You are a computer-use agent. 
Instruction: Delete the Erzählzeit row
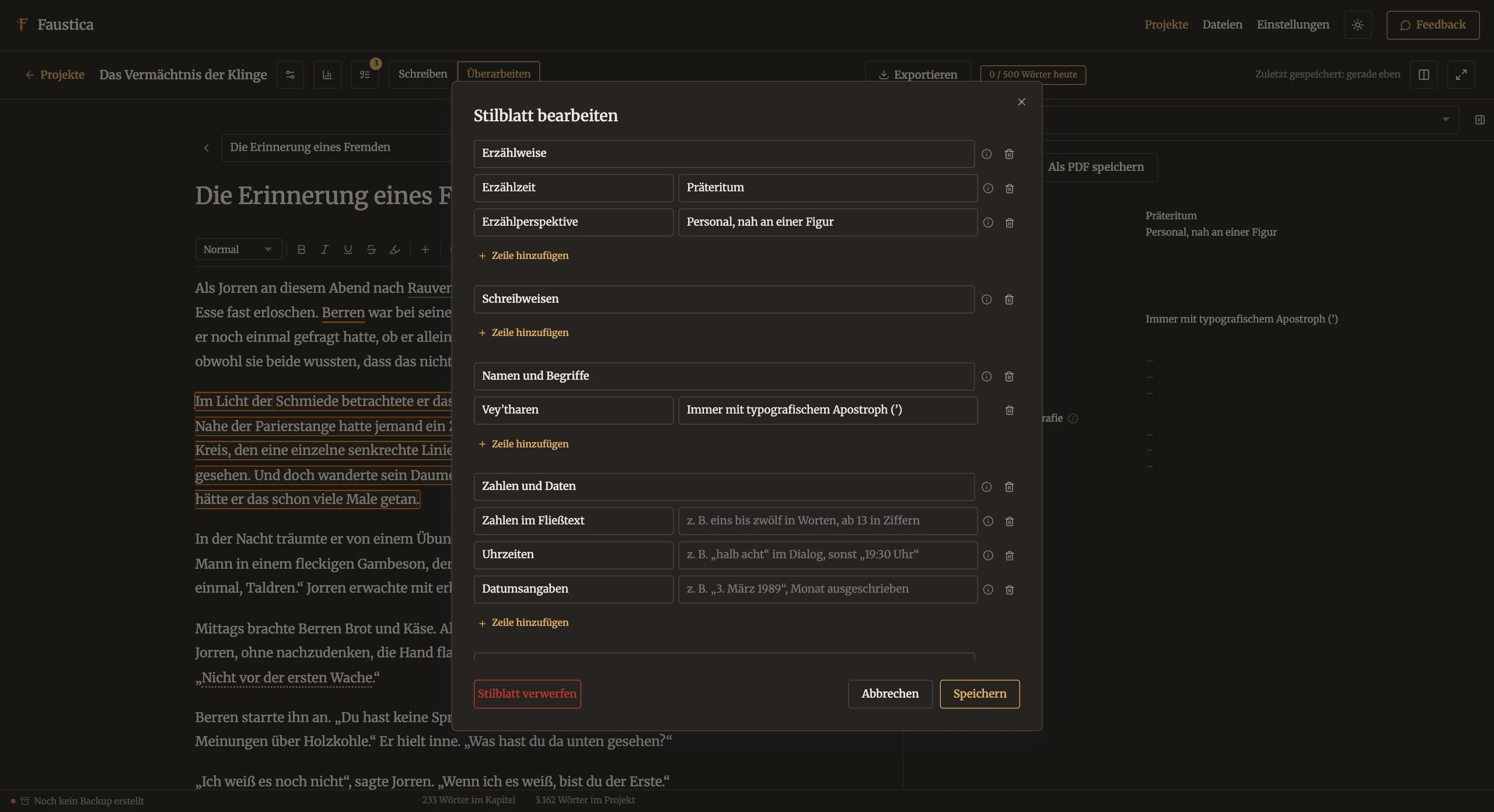tap(1010, 188)
